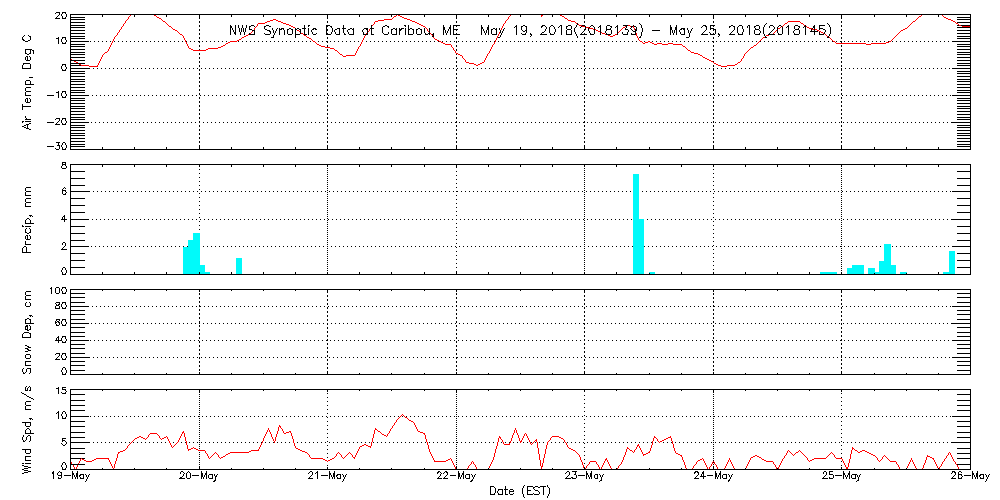Click the 'Precip, mm' axis label
Screen dimensions: 1000x500
click(x=28, y=218)
